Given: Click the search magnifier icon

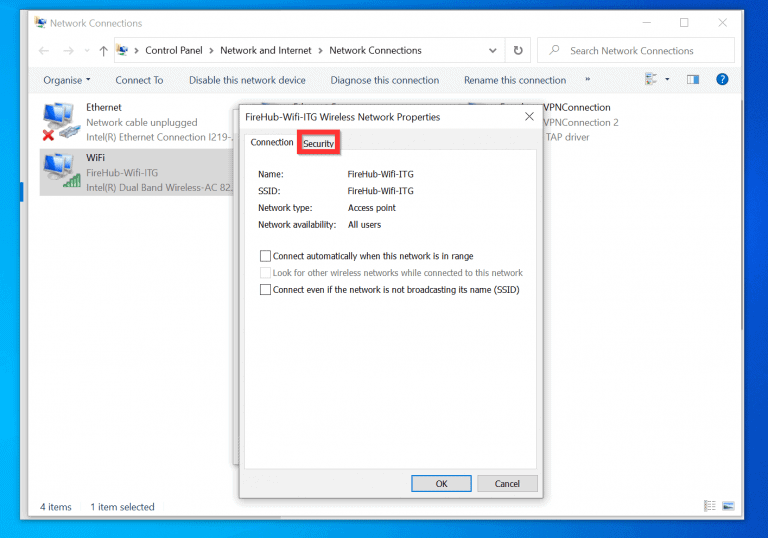Looking at the screenshot, I should (554, 50).
